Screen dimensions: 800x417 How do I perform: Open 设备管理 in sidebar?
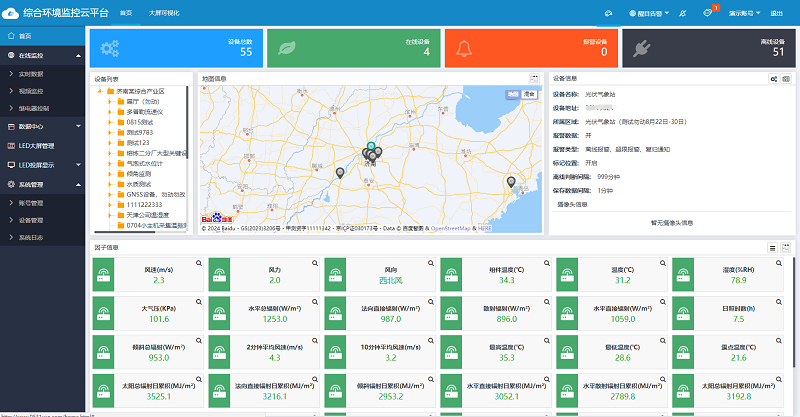[x=31, y=220]
